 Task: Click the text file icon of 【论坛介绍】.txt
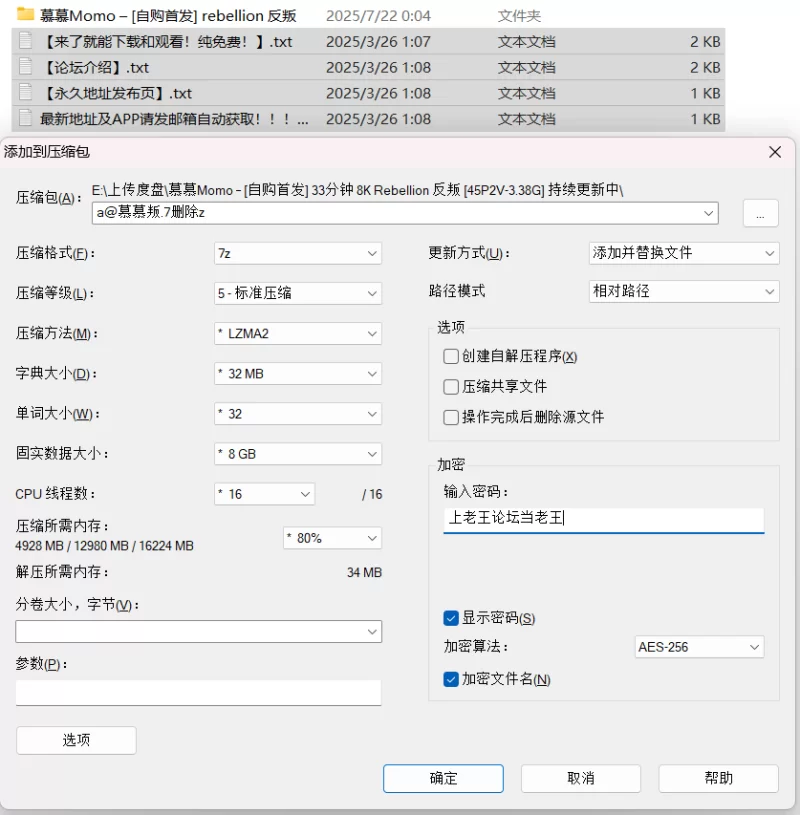(25, 67)
